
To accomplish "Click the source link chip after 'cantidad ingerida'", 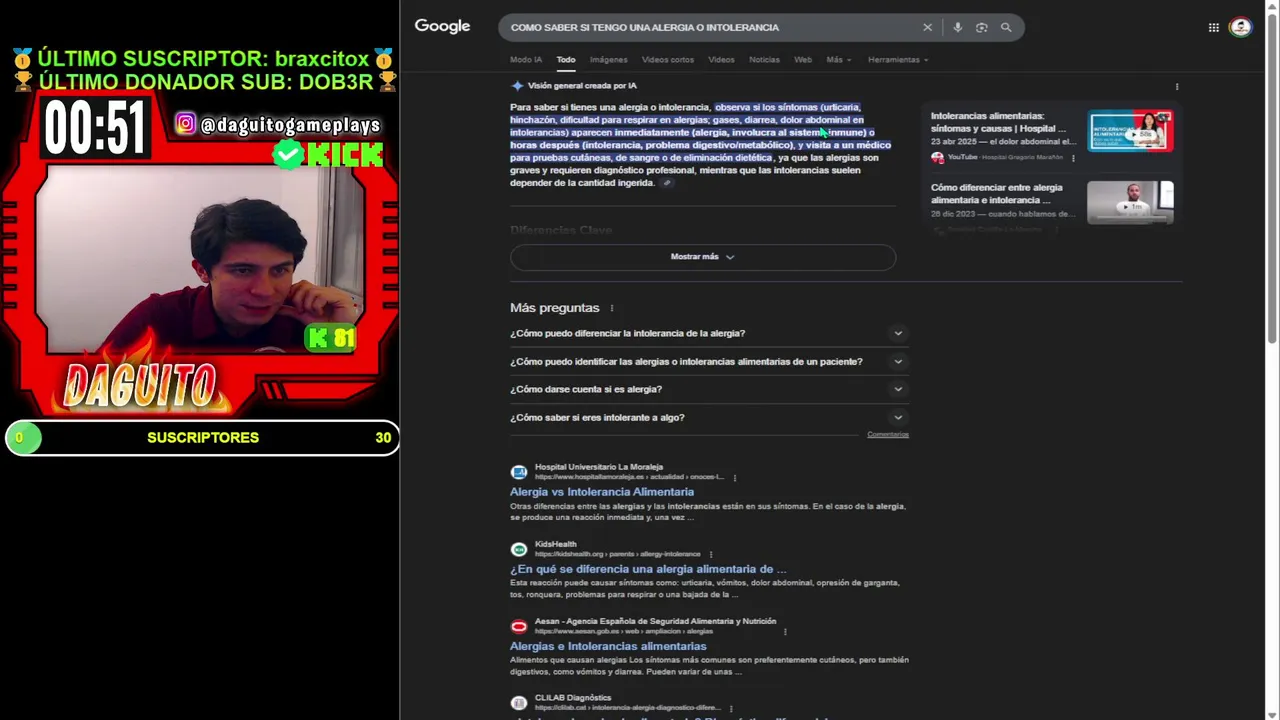I will [x=667, y=183].
